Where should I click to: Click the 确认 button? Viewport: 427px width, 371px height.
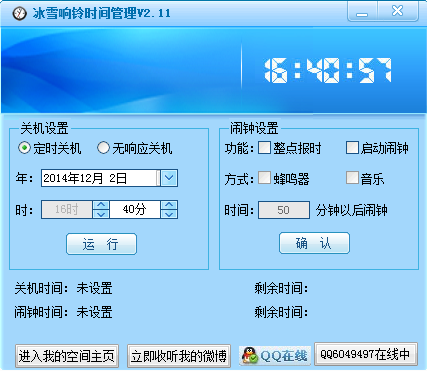click(x=314, y=243)
